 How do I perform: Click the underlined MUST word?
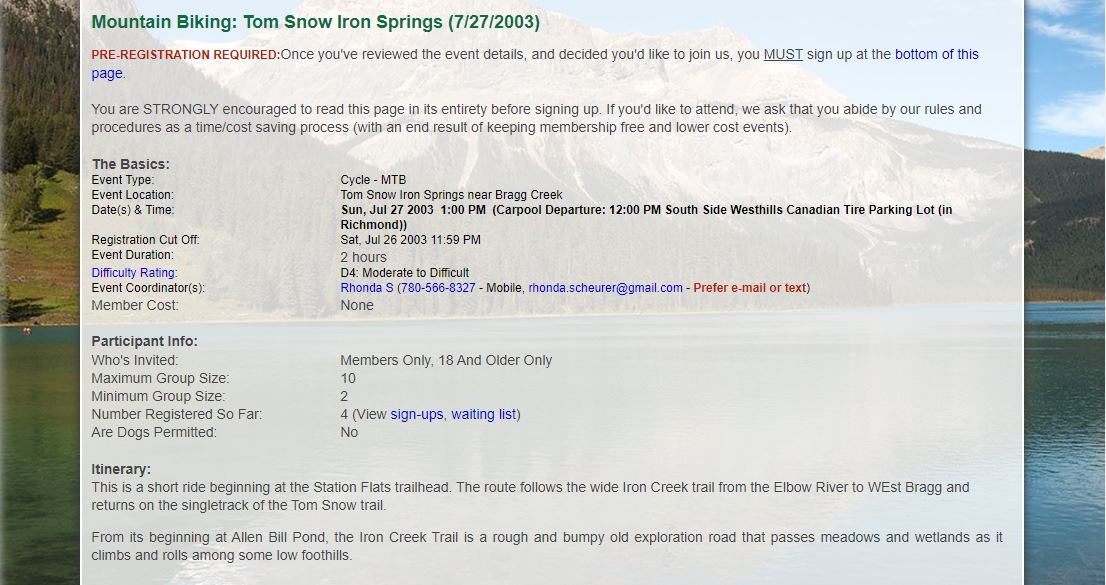click(783, 54)
